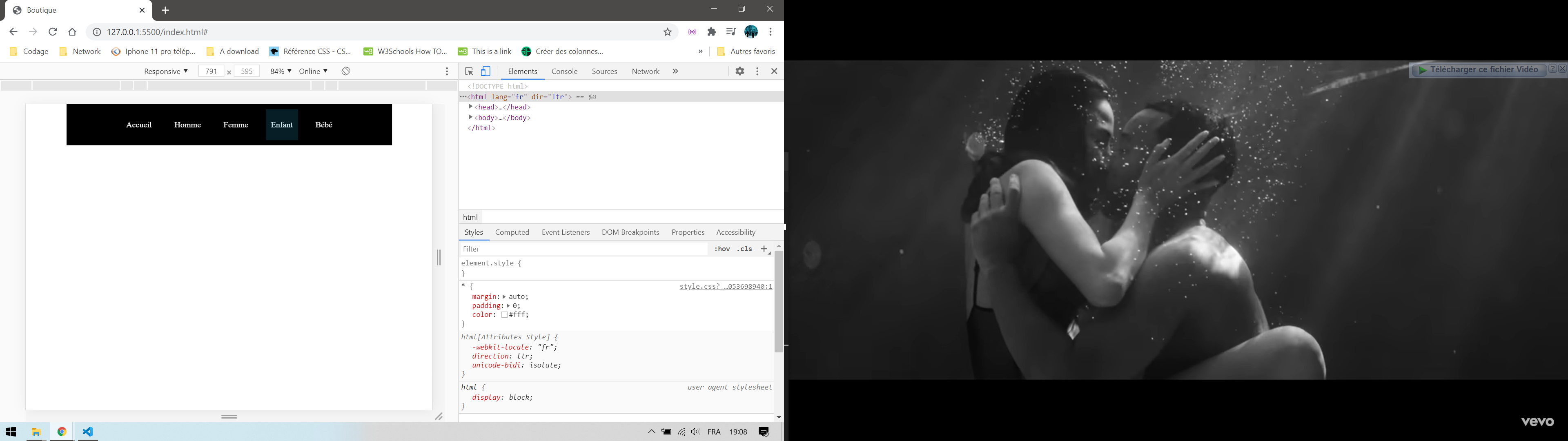The image size is (1568, 441).
Task: Open DevTools settings gear
Action: tap(739, 71)
